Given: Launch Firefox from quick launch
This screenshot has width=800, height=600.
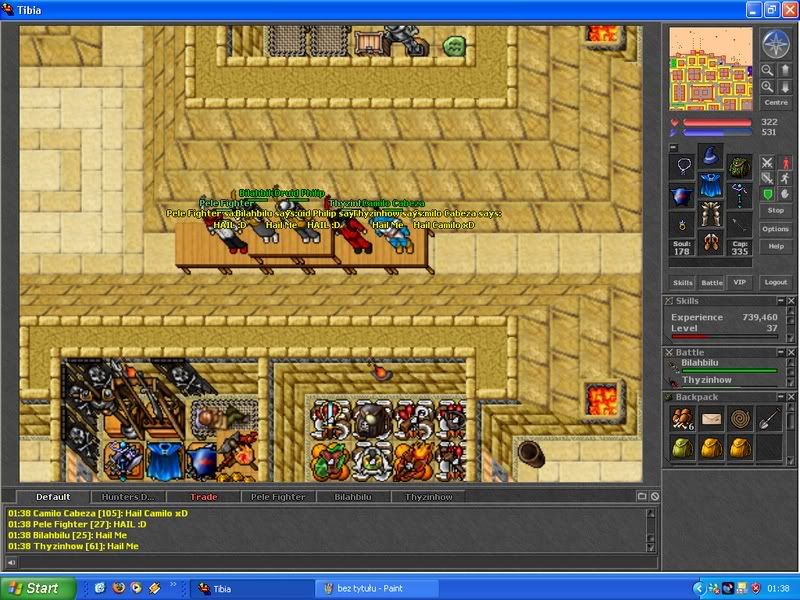Looking at the screenshot, I should (x=118, y=588).
